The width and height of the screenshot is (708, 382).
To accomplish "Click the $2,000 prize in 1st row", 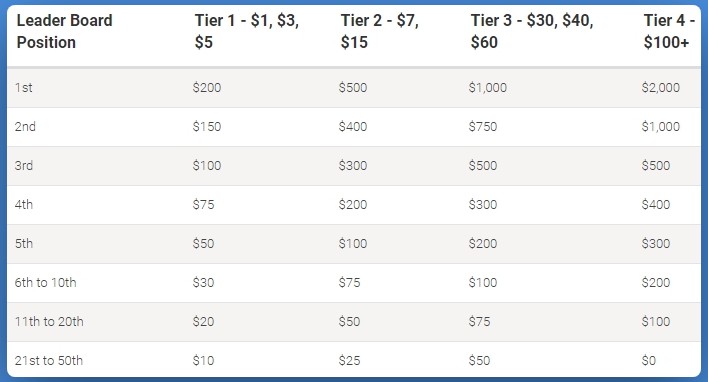I will pos(661,88).
